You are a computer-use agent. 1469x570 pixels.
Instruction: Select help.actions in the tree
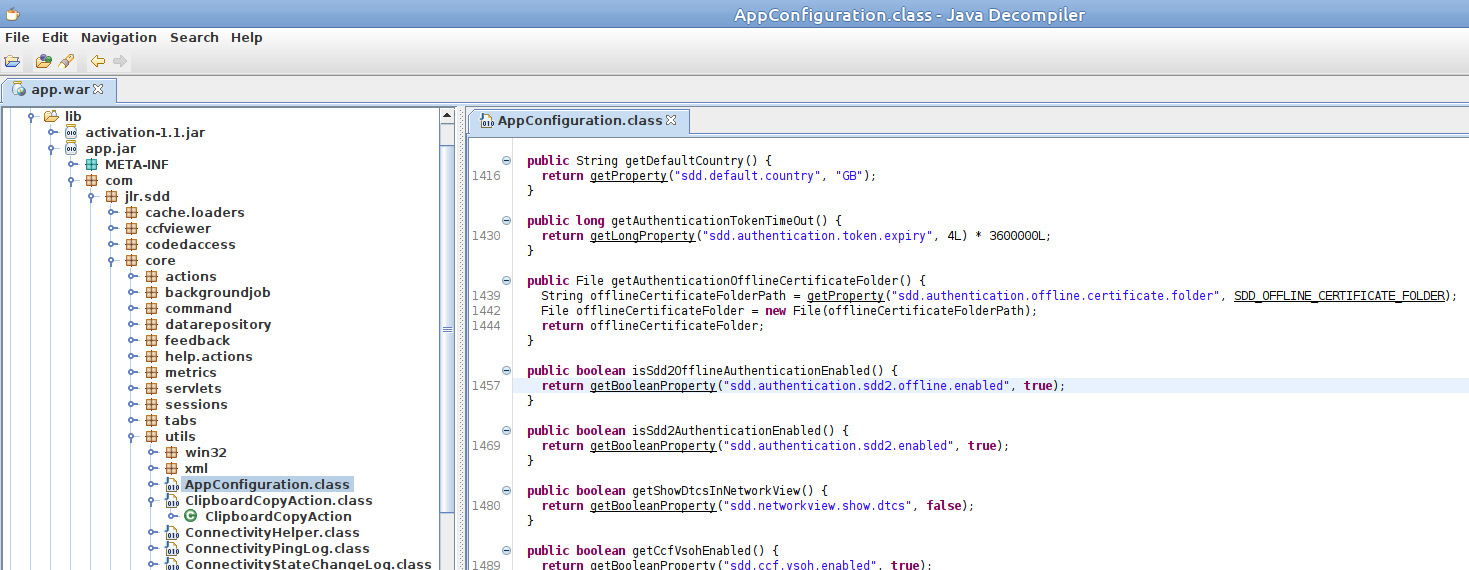point(208,356)
